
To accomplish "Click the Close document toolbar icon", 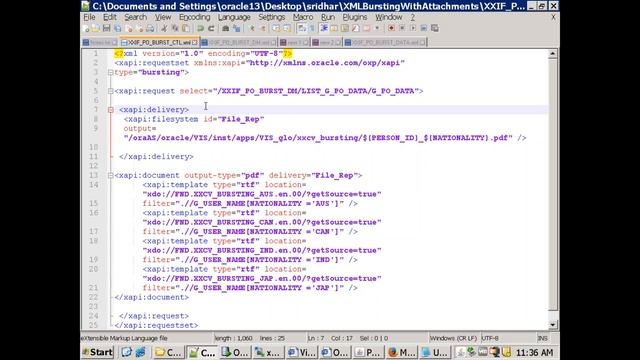I will click(129, 28).
